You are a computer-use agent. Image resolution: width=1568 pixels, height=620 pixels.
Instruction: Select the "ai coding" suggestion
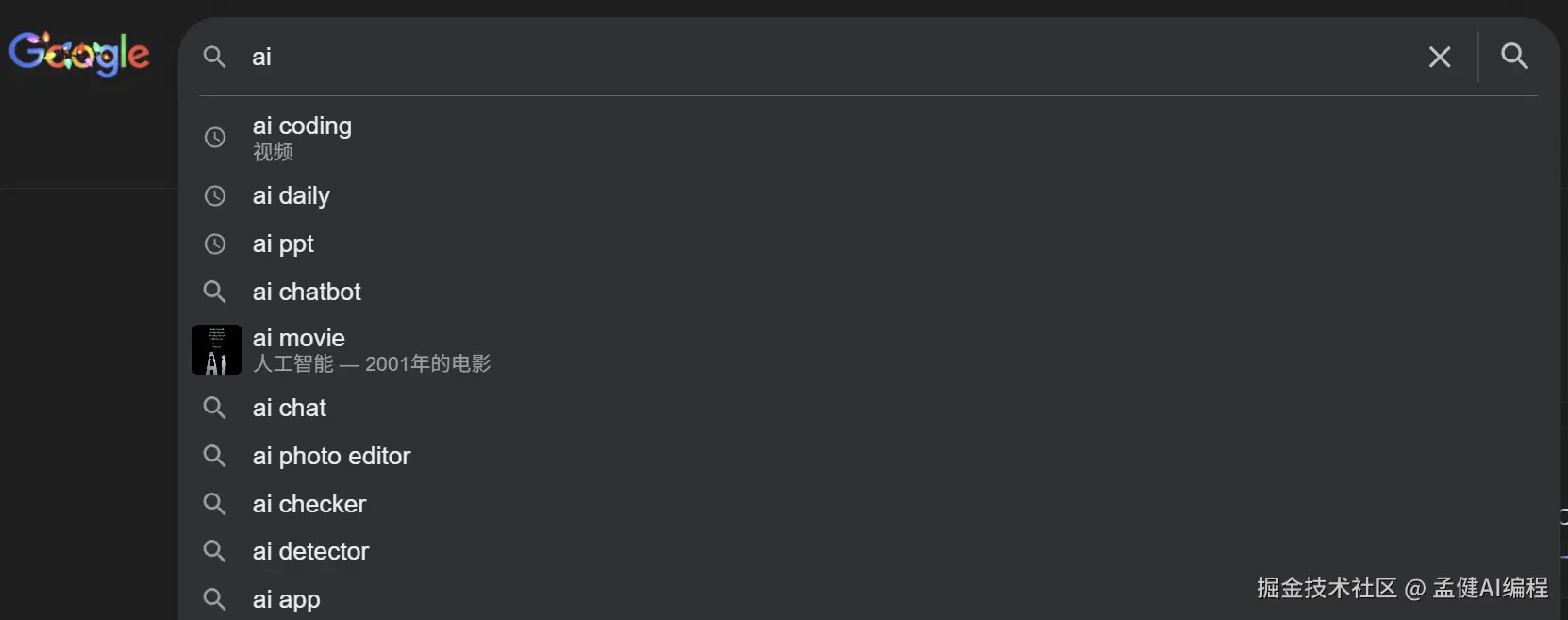click(x=302, y=126)
